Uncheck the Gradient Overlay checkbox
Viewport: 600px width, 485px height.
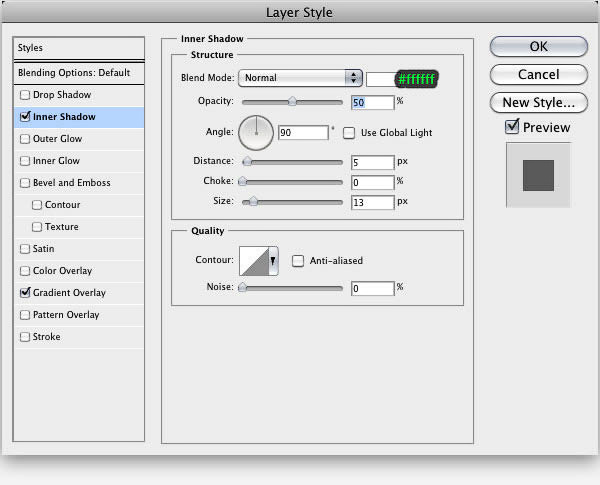point(25,292)
